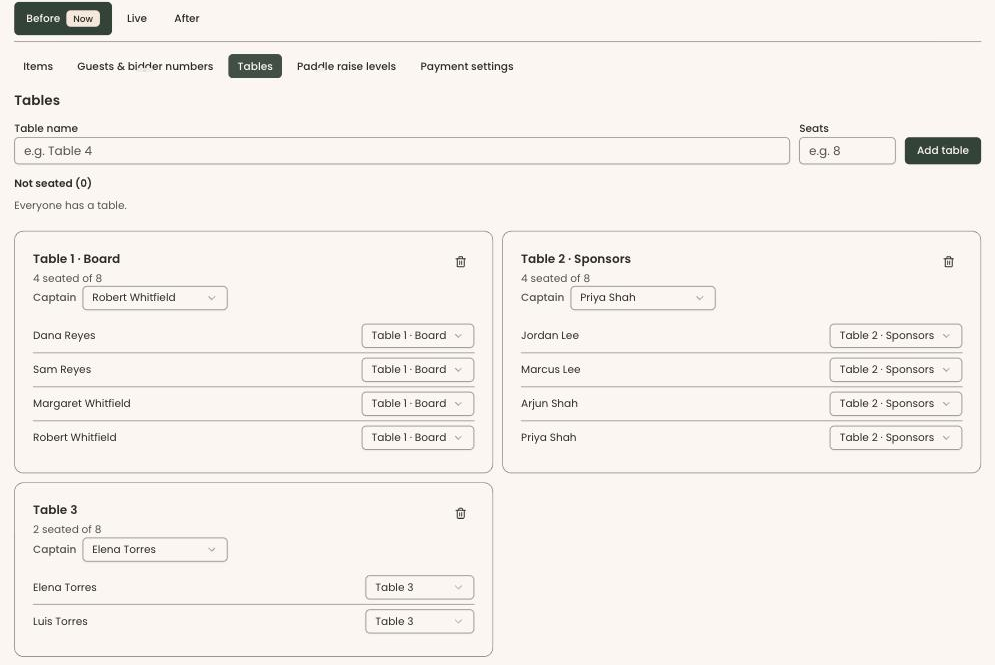
Task: Open table dropdown in Priya Shah guest row
Action: (895, 437)
